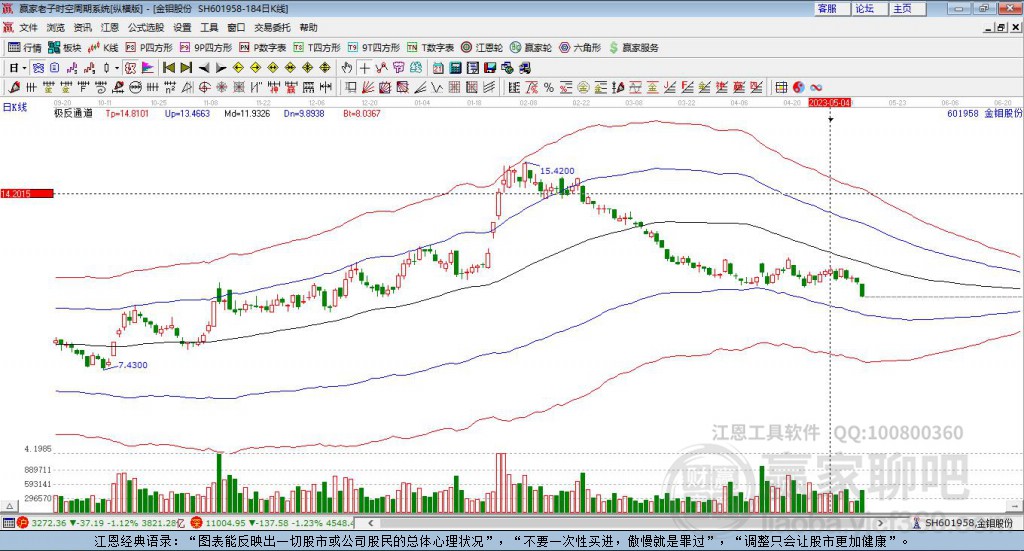Open the 公式选股 menu
Screen dimensions: 1024x551
146,27
